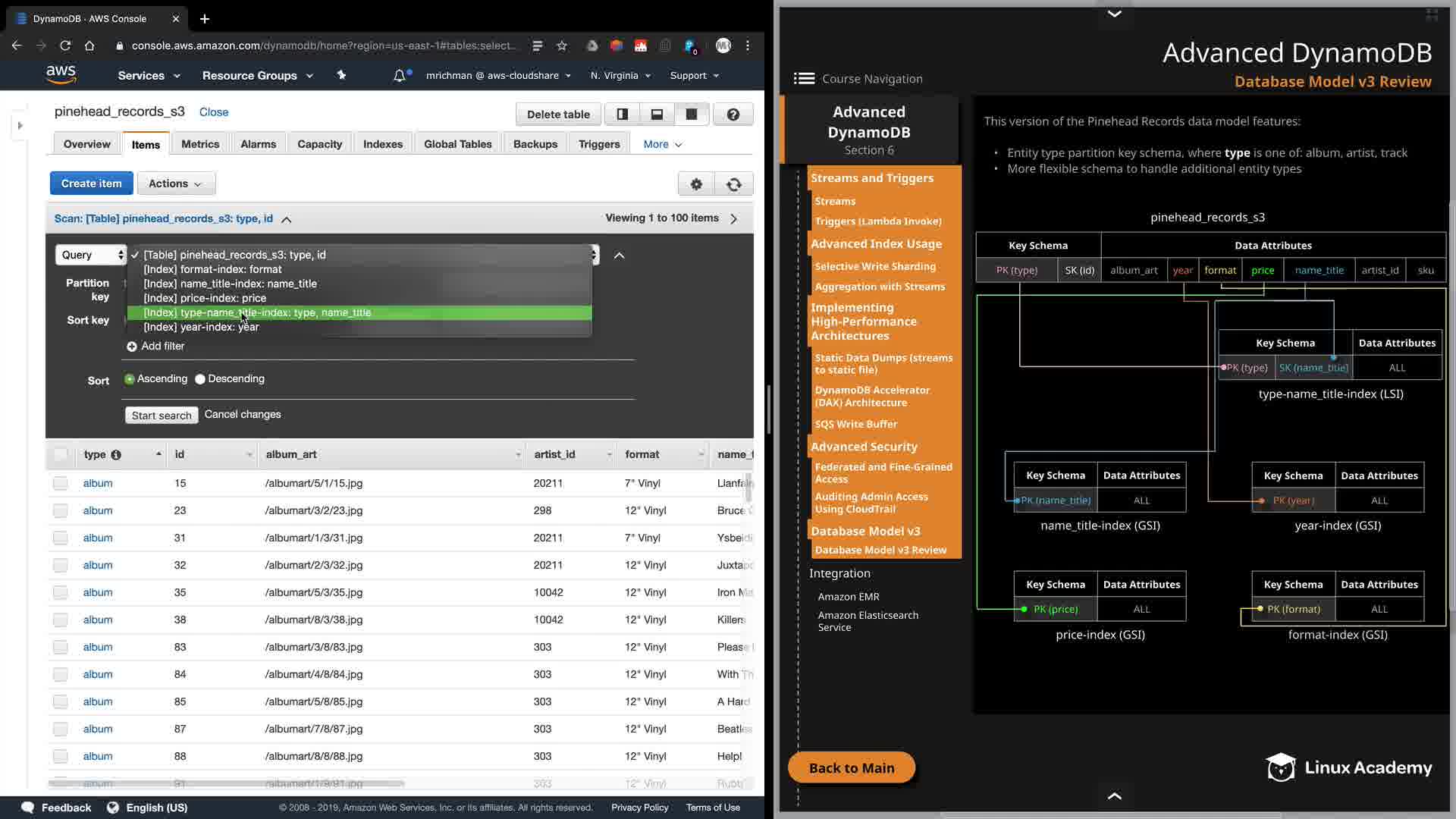Click Add filter plus icon
This screenshot has width=1456, height=819.
point(132,347)
